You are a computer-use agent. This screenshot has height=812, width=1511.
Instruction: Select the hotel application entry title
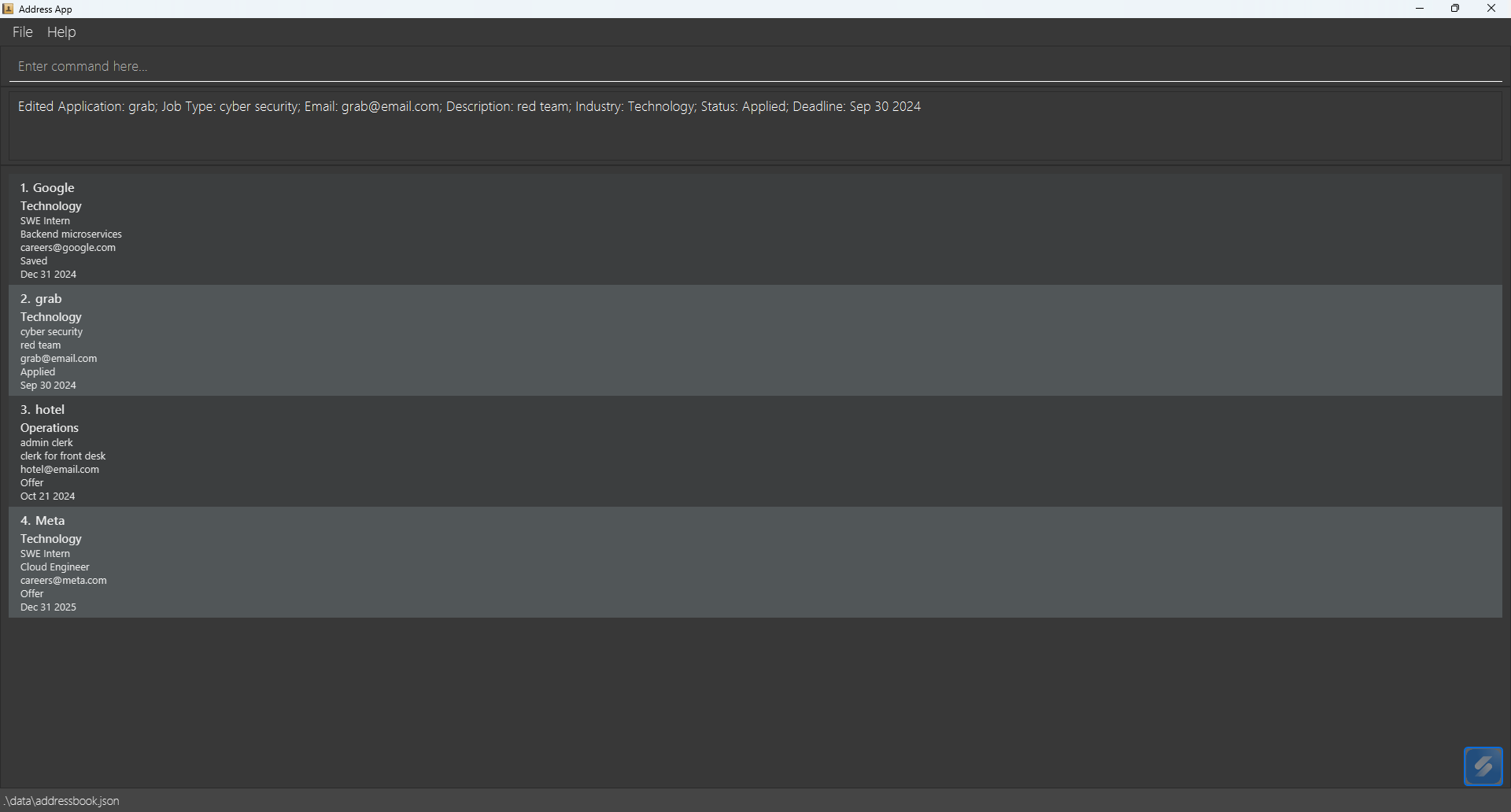(x=42, y=410)
